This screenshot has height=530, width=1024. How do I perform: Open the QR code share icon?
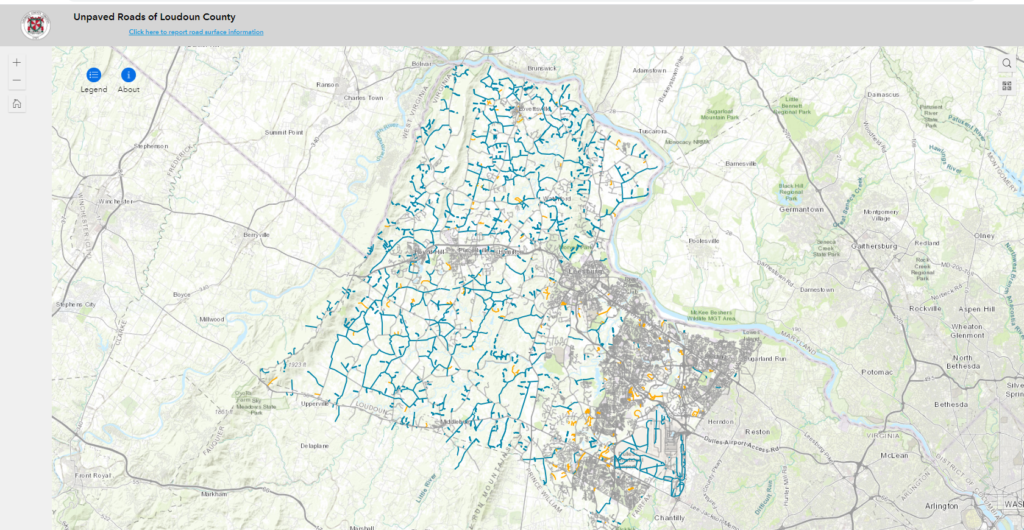[x=1006, y=86]
